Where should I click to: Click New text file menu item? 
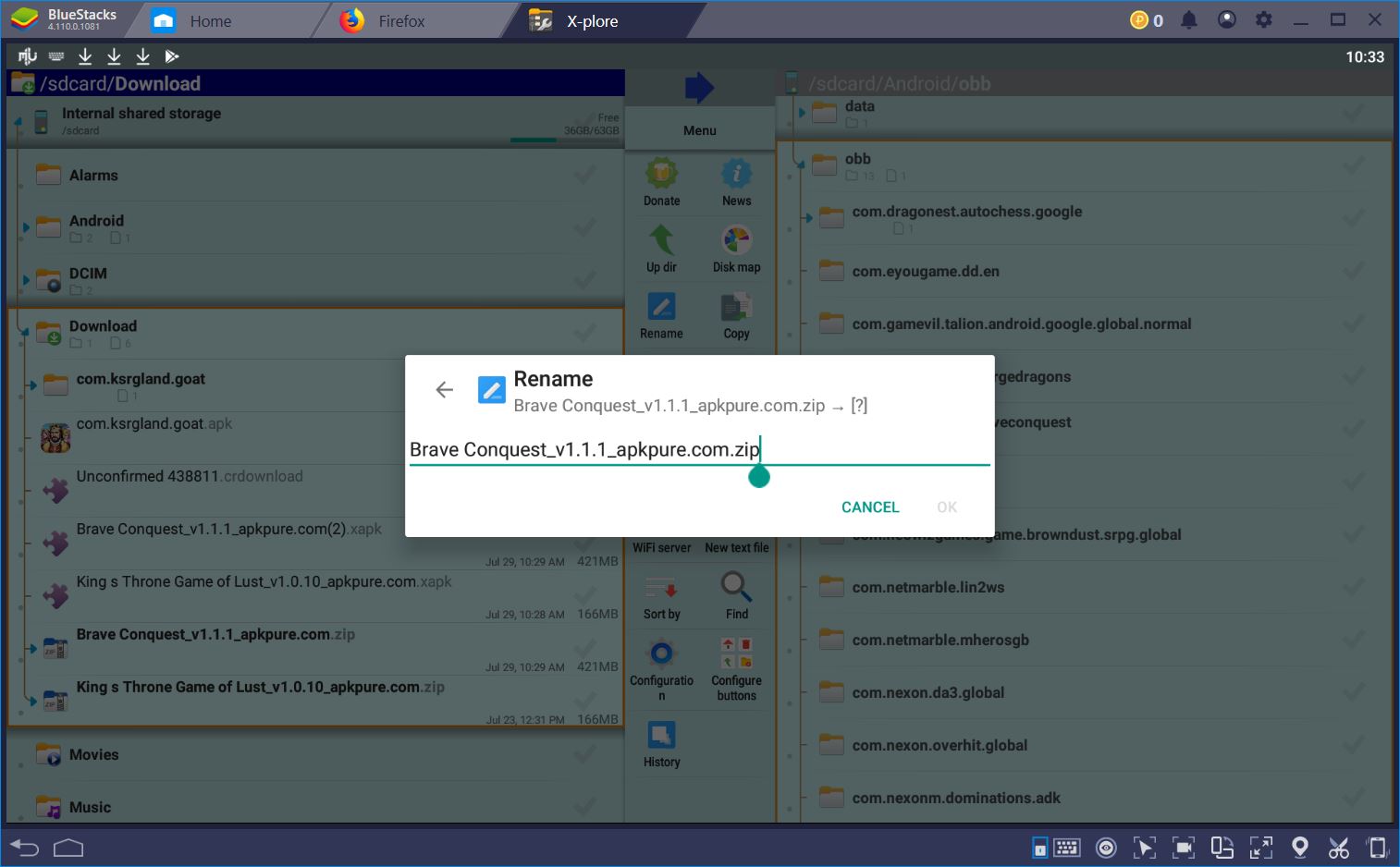(736, 547)
